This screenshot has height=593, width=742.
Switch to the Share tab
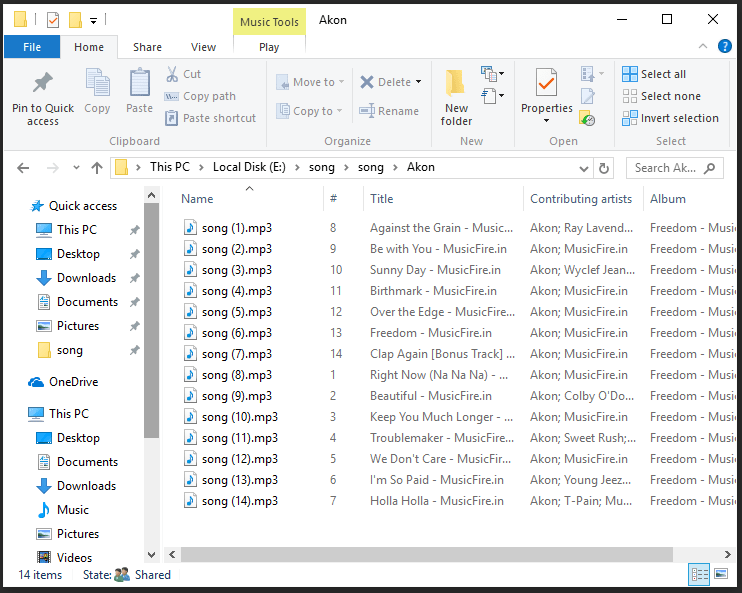tap(147, 47)
